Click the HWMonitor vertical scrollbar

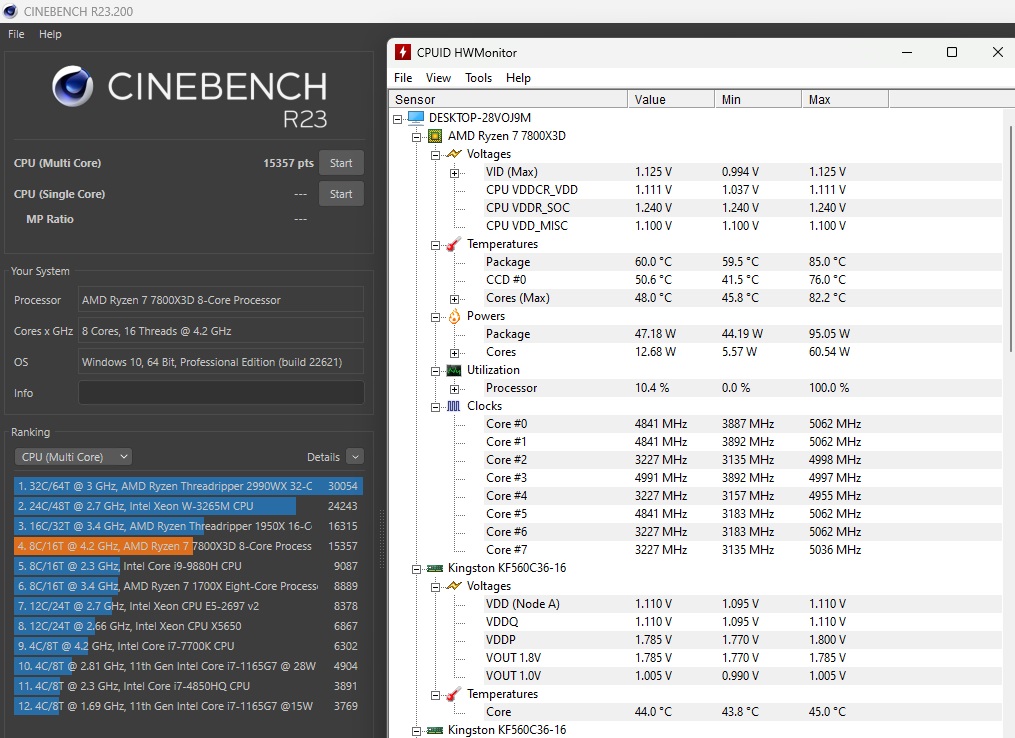(x=1009, y=238)
